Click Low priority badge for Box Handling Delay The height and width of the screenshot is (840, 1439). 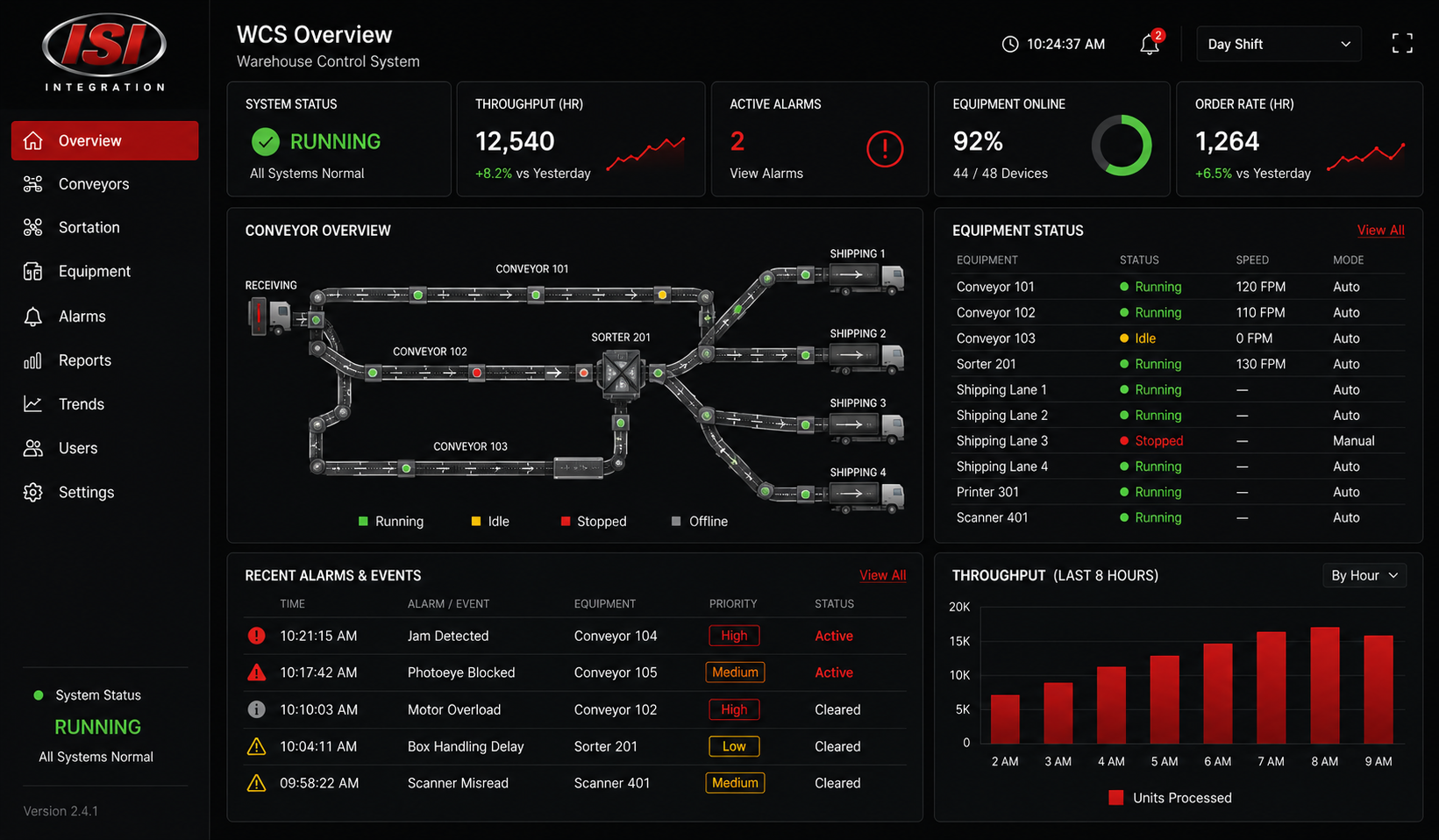point(734,746)
